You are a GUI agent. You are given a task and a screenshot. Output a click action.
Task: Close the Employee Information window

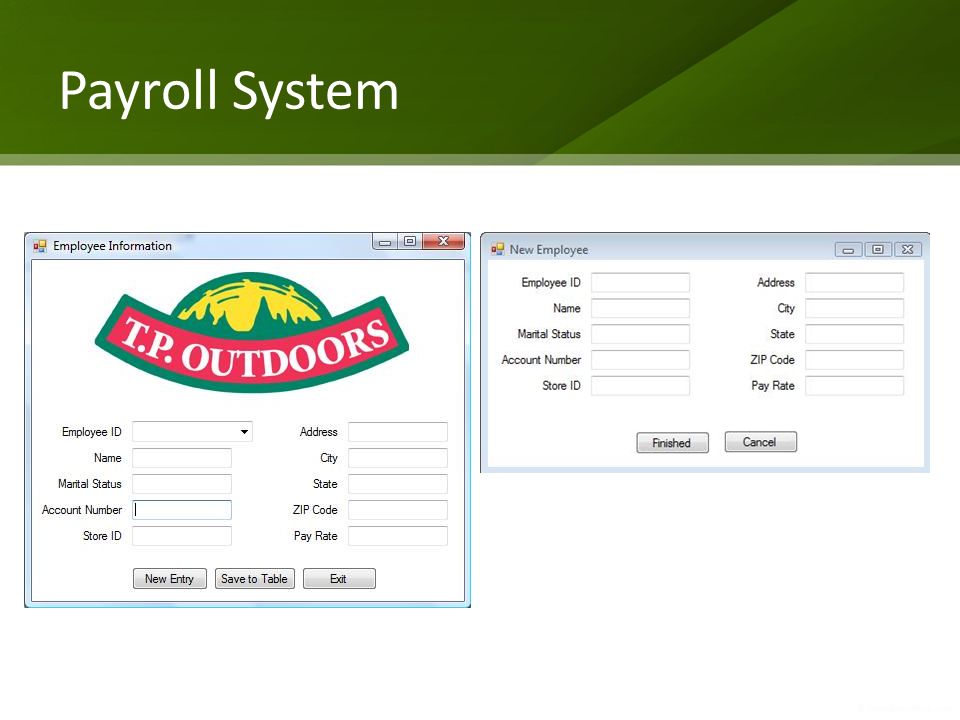(444, 242)
